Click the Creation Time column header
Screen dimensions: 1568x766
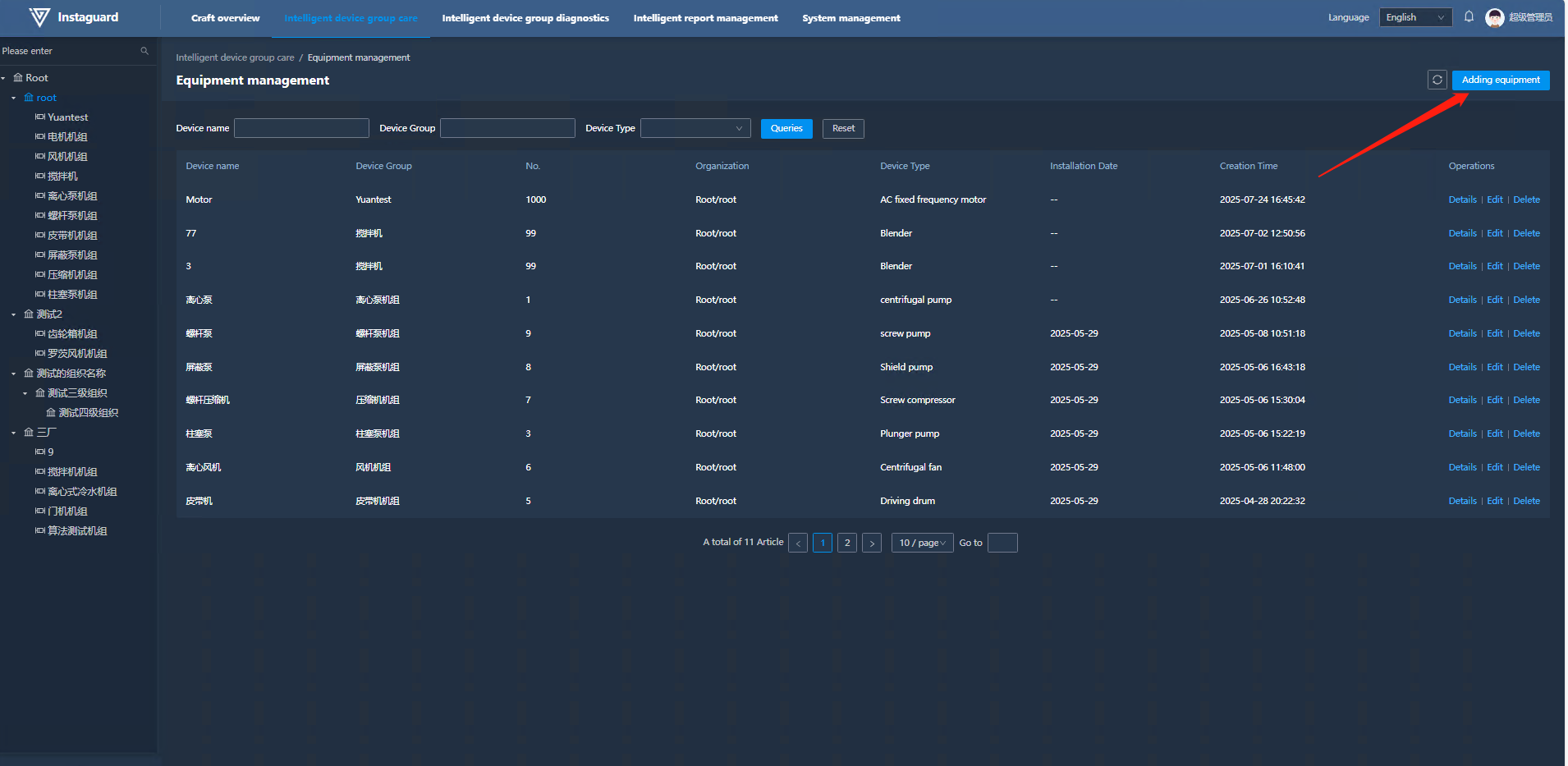(1249, 166)
